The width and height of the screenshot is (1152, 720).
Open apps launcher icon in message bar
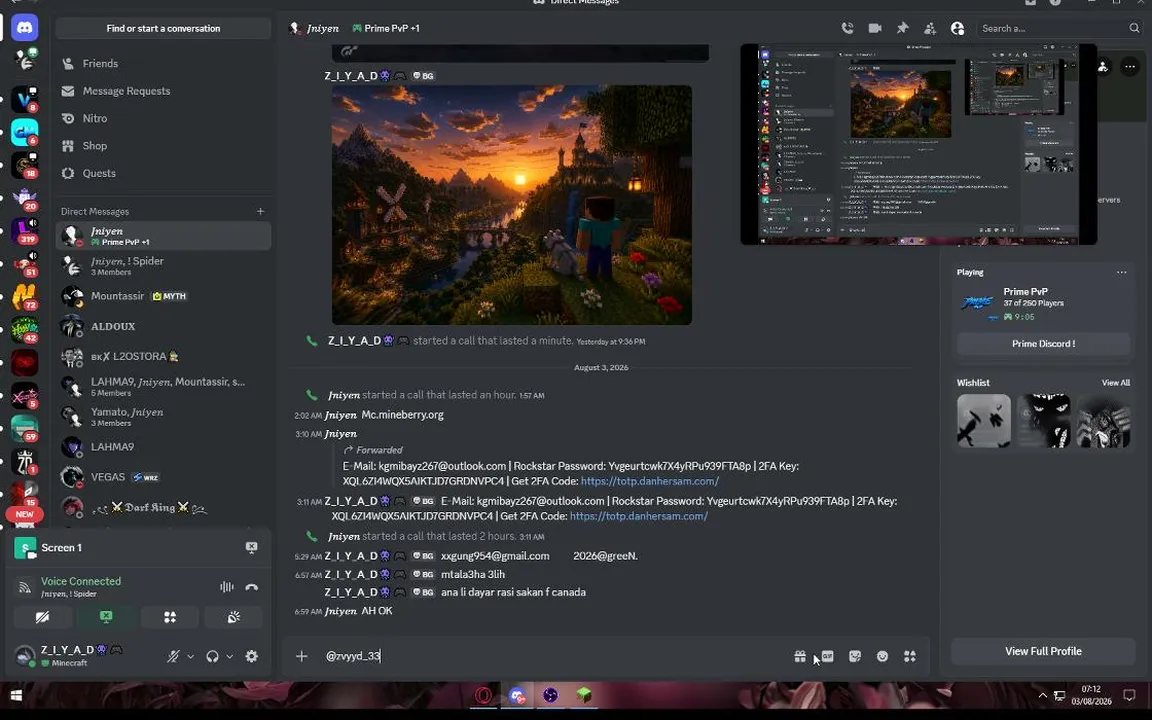[910, 656]
